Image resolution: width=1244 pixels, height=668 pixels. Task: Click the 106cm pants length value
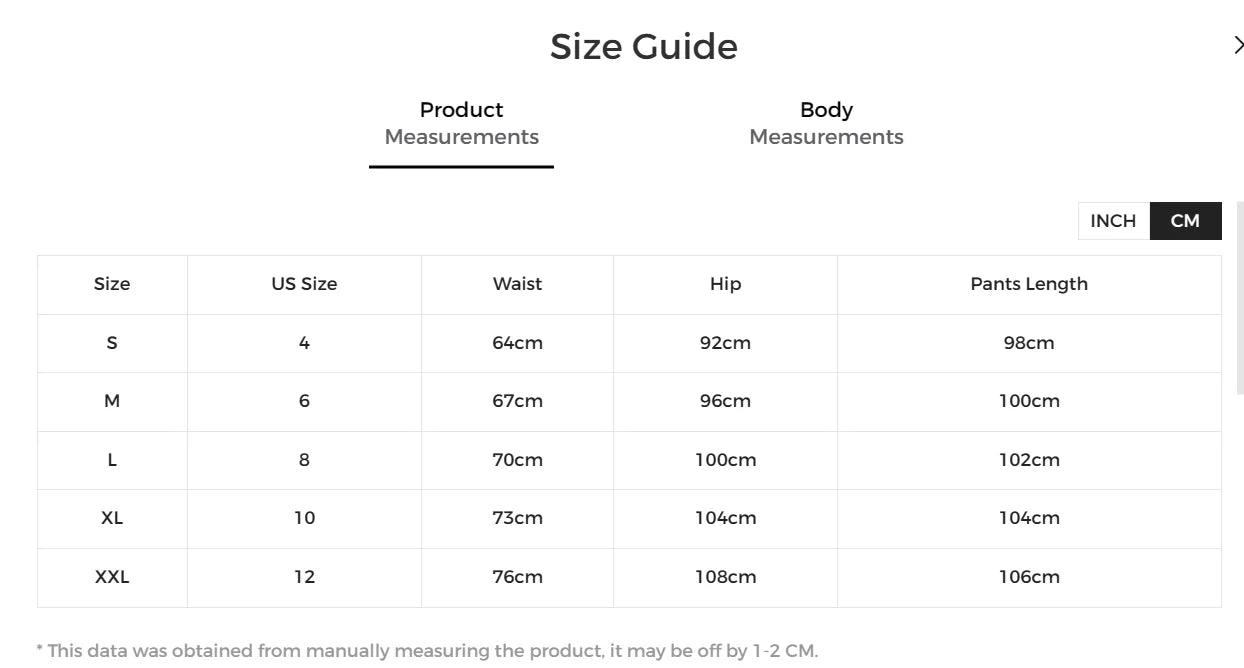(x=1029, y=577)
